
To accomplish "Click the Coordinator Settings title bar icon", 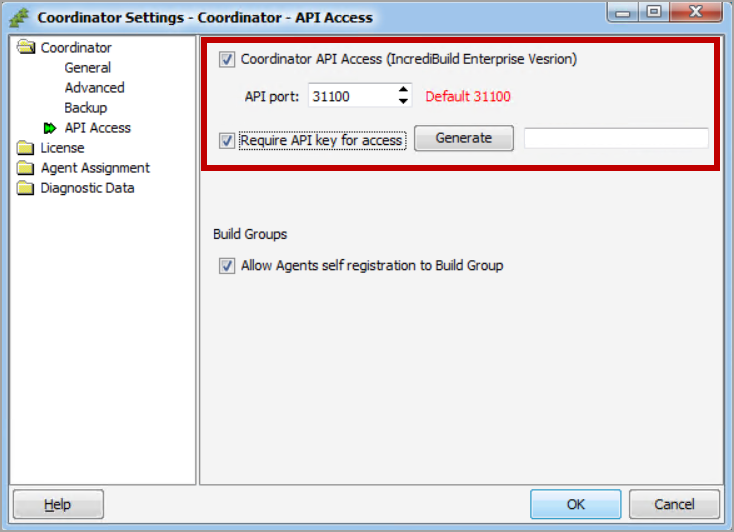I will click(x=18, y=17).
